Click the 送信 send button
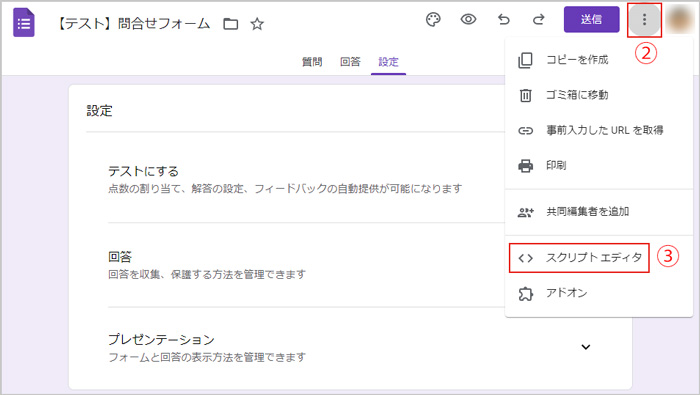 click(592, 20)
